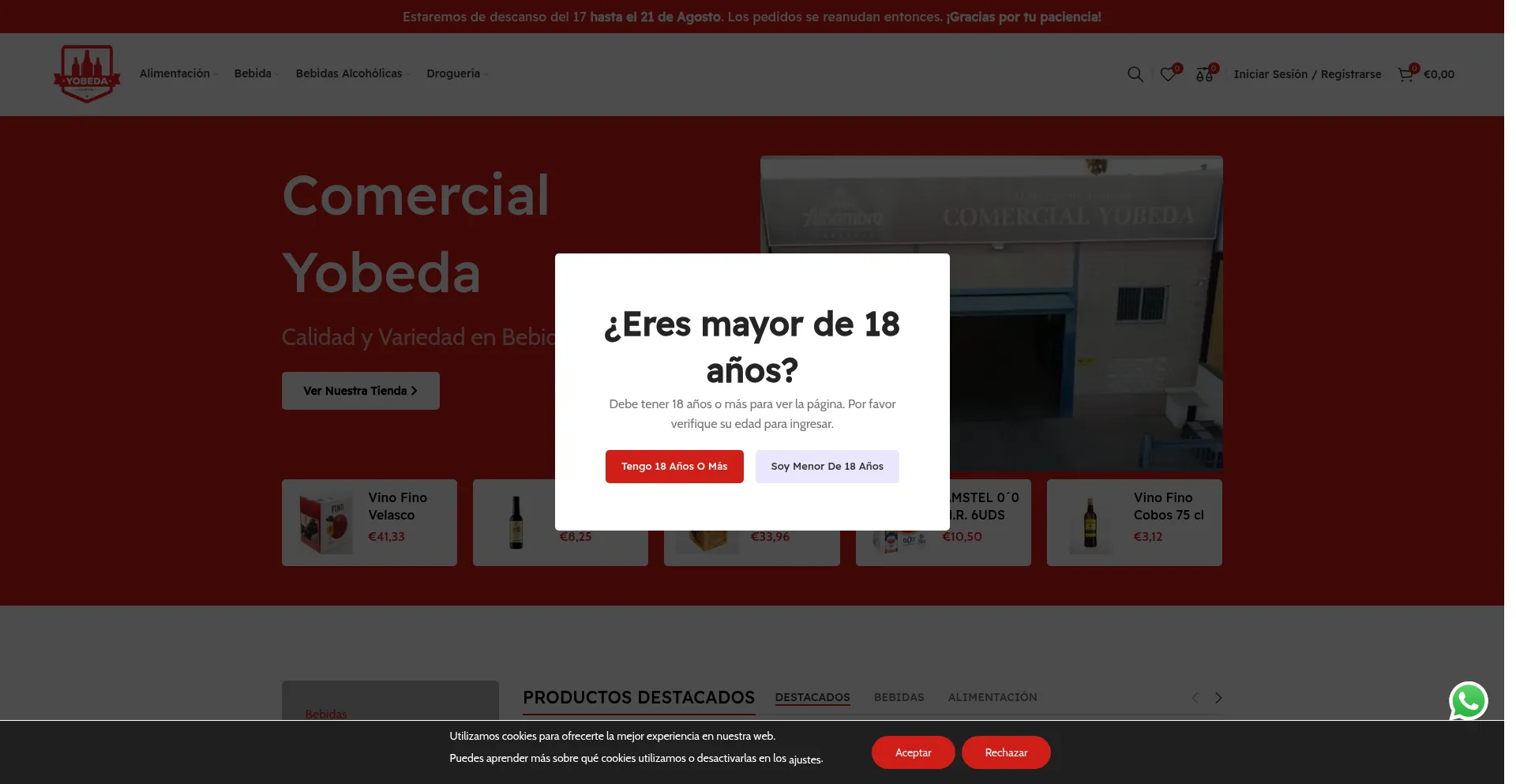Open the shopping cart icon
The height and width of the screenshot is (784, 1516).
pyautogui.click(x=1406, y=73)
